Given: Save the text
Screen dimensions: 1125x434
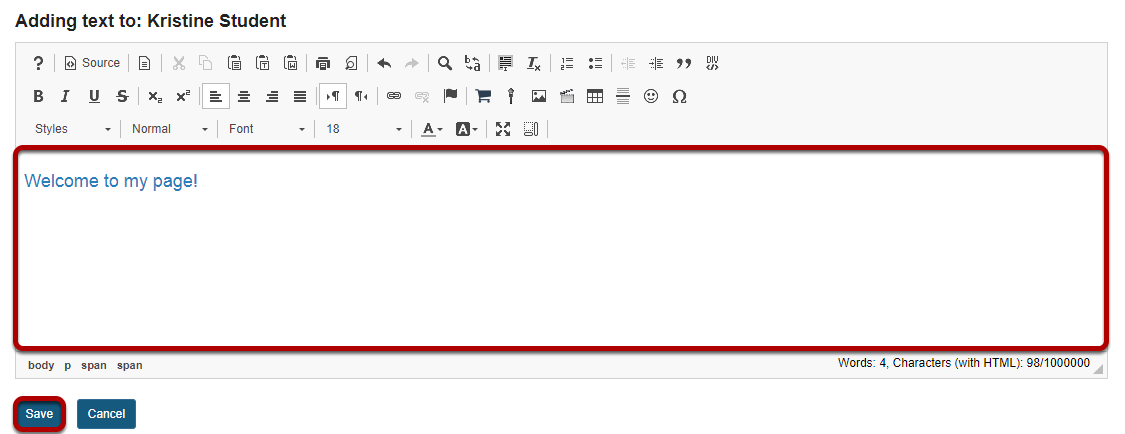Looking at the screenshot, I should click(39, 414).
